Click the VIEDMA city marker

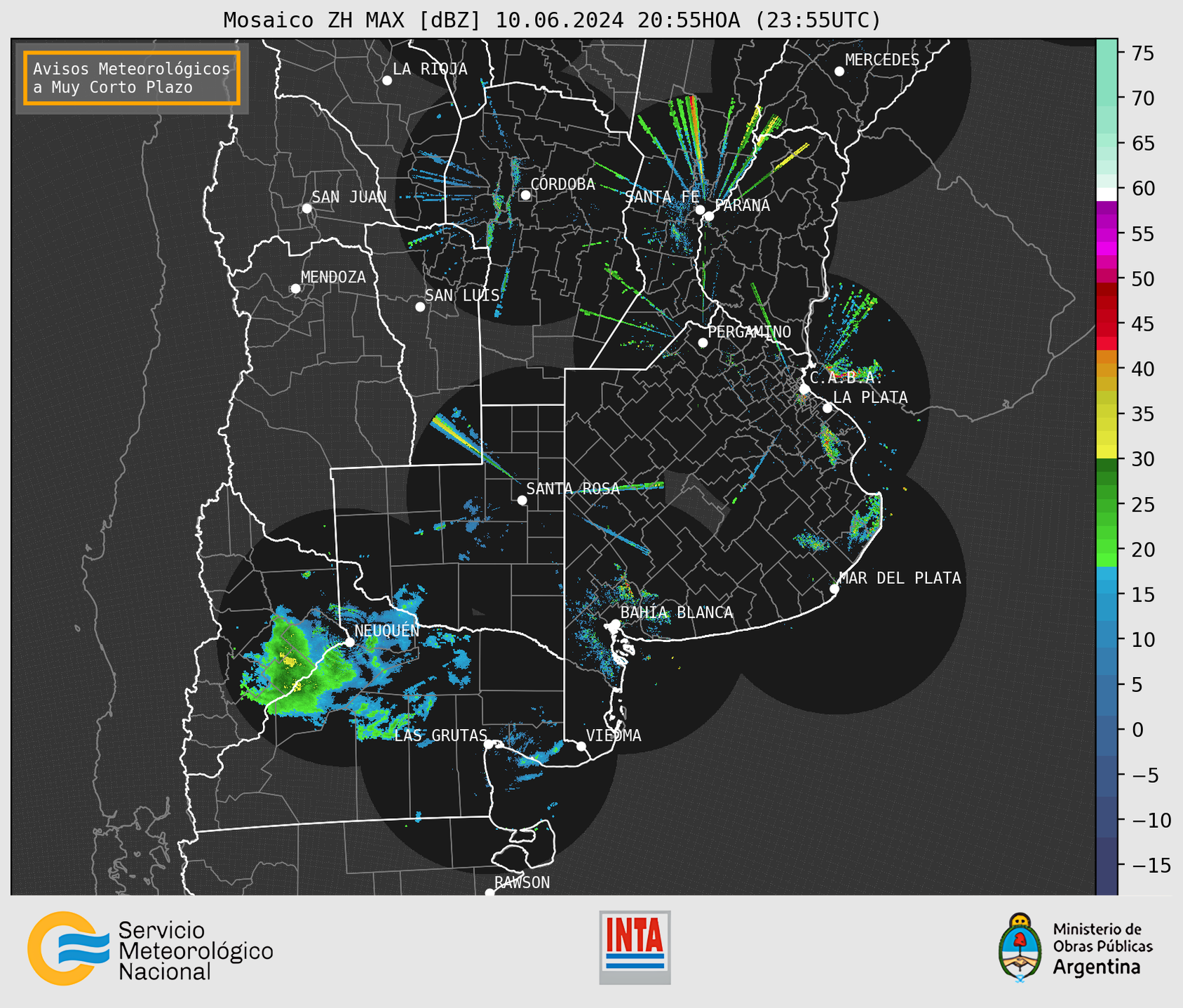pyautogui.click(x=581, y=746)
